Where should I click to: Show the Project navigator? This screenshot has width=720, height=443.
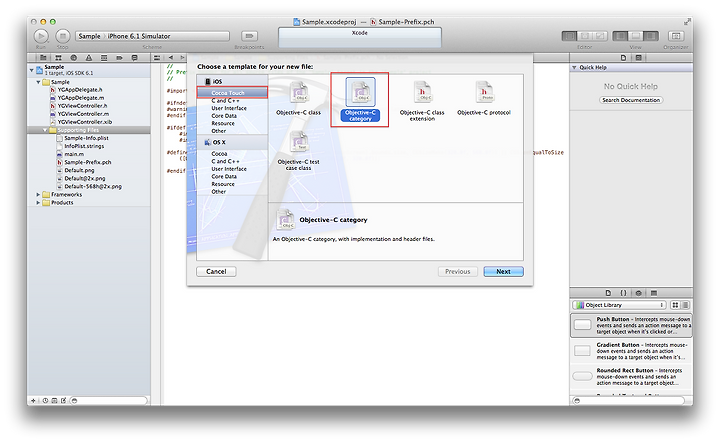(43, 58)
